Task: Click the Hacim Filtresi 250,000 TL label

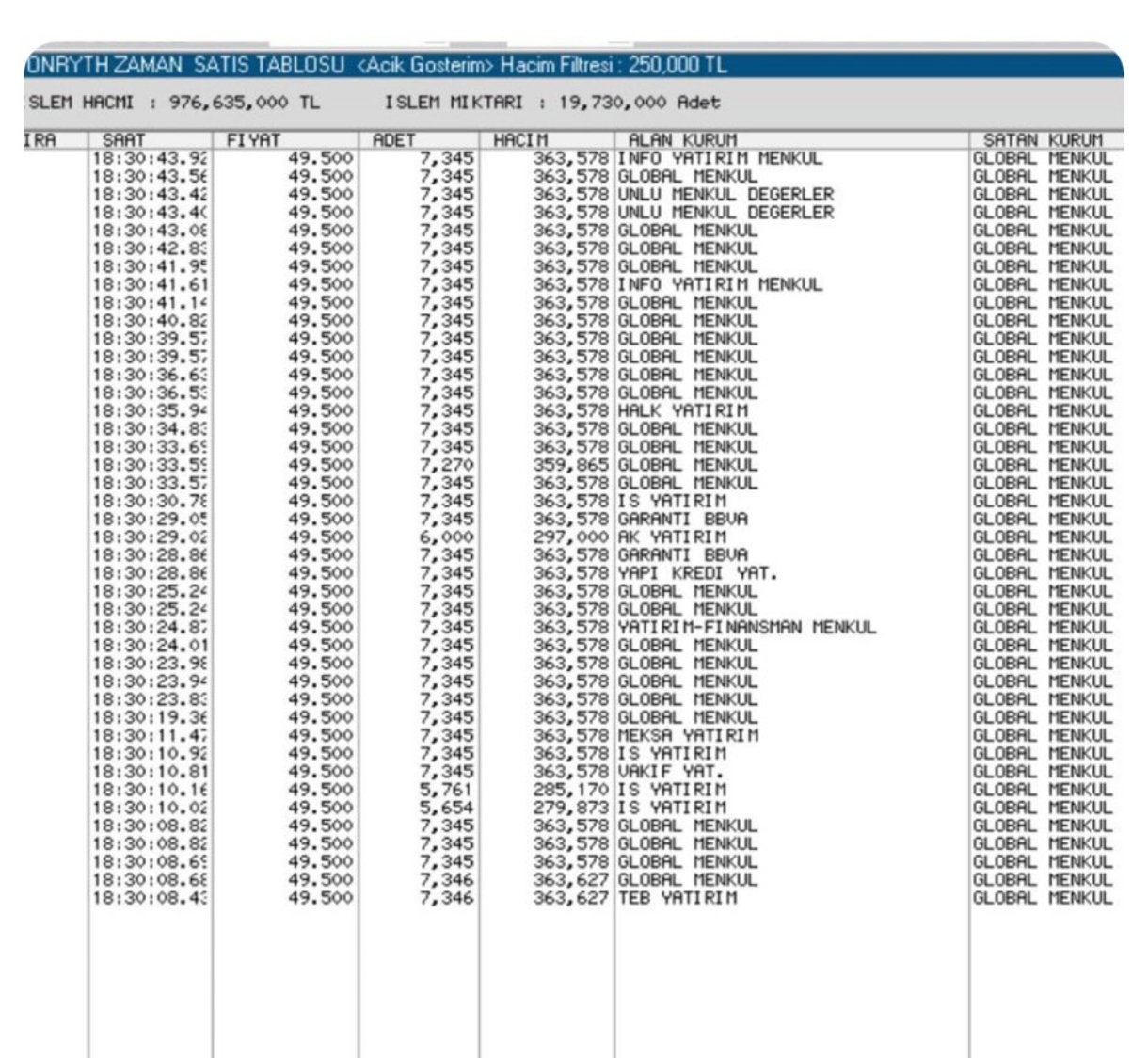Action: pos(614,65)
